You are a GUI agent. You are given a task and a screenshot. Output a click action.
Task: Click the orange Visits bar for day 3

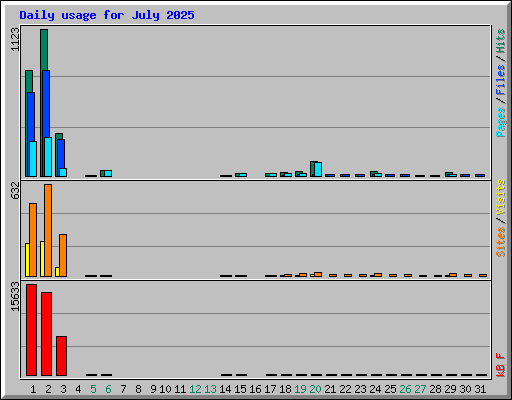coord(63,255)
